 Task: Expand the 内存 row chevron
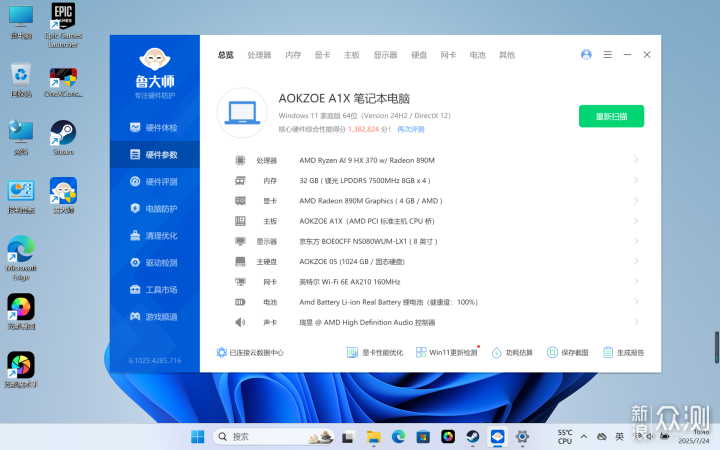click(x=636, y=180)
